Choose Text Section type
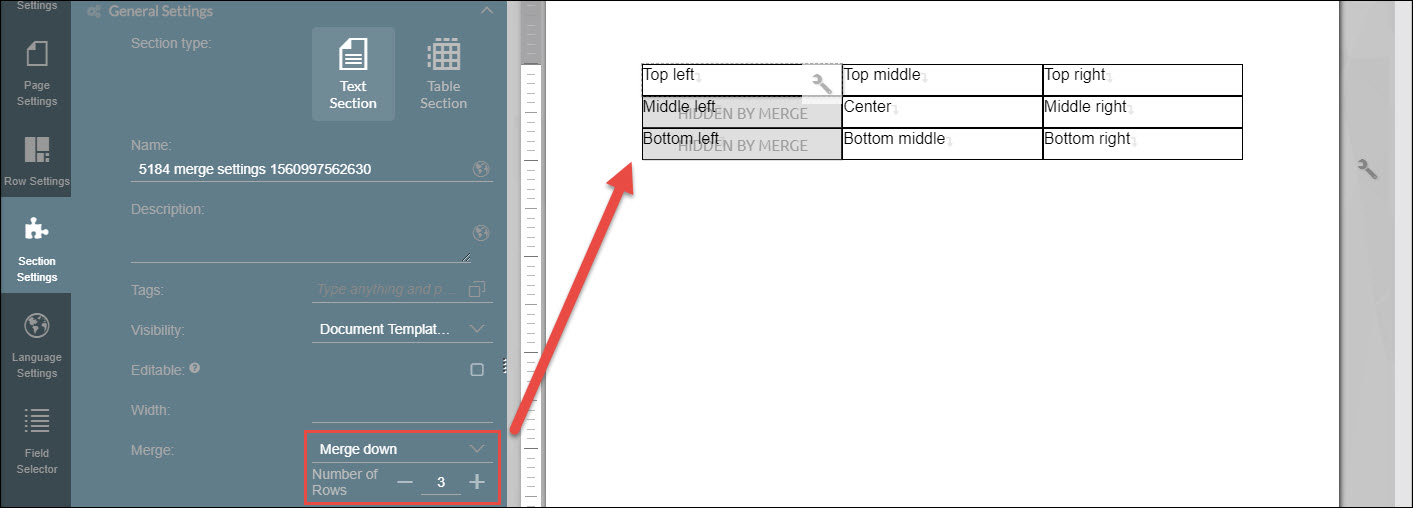The image size is (1413, 508). coord(353,74)
